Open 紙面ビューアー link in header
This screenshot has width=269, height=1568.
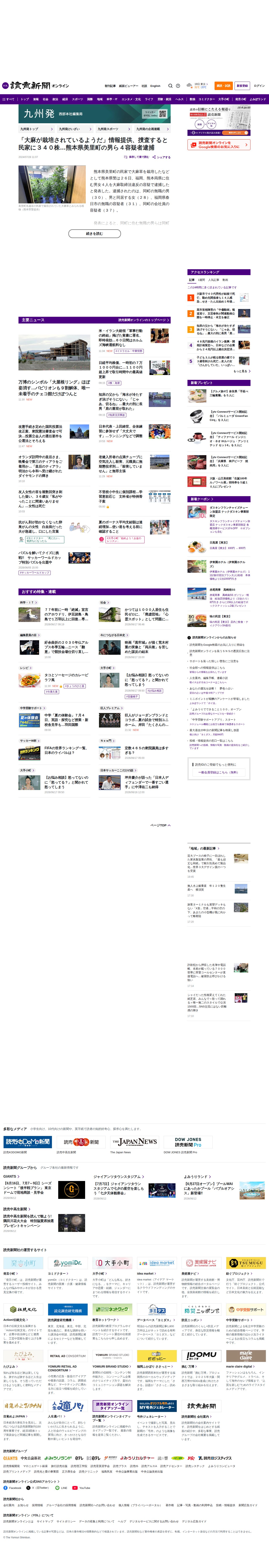click(x=128, y=86)
